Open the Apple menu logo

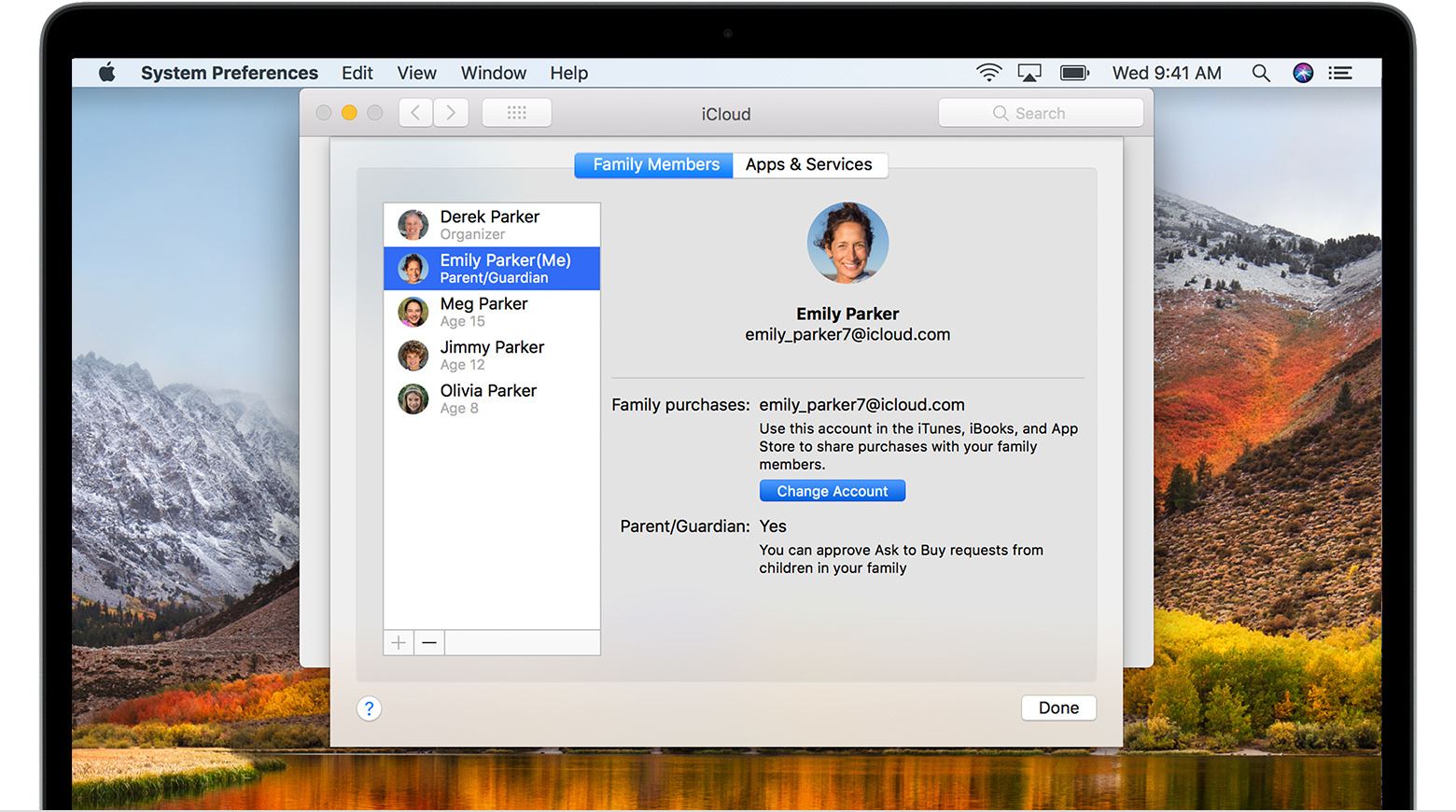click(107, 73)
